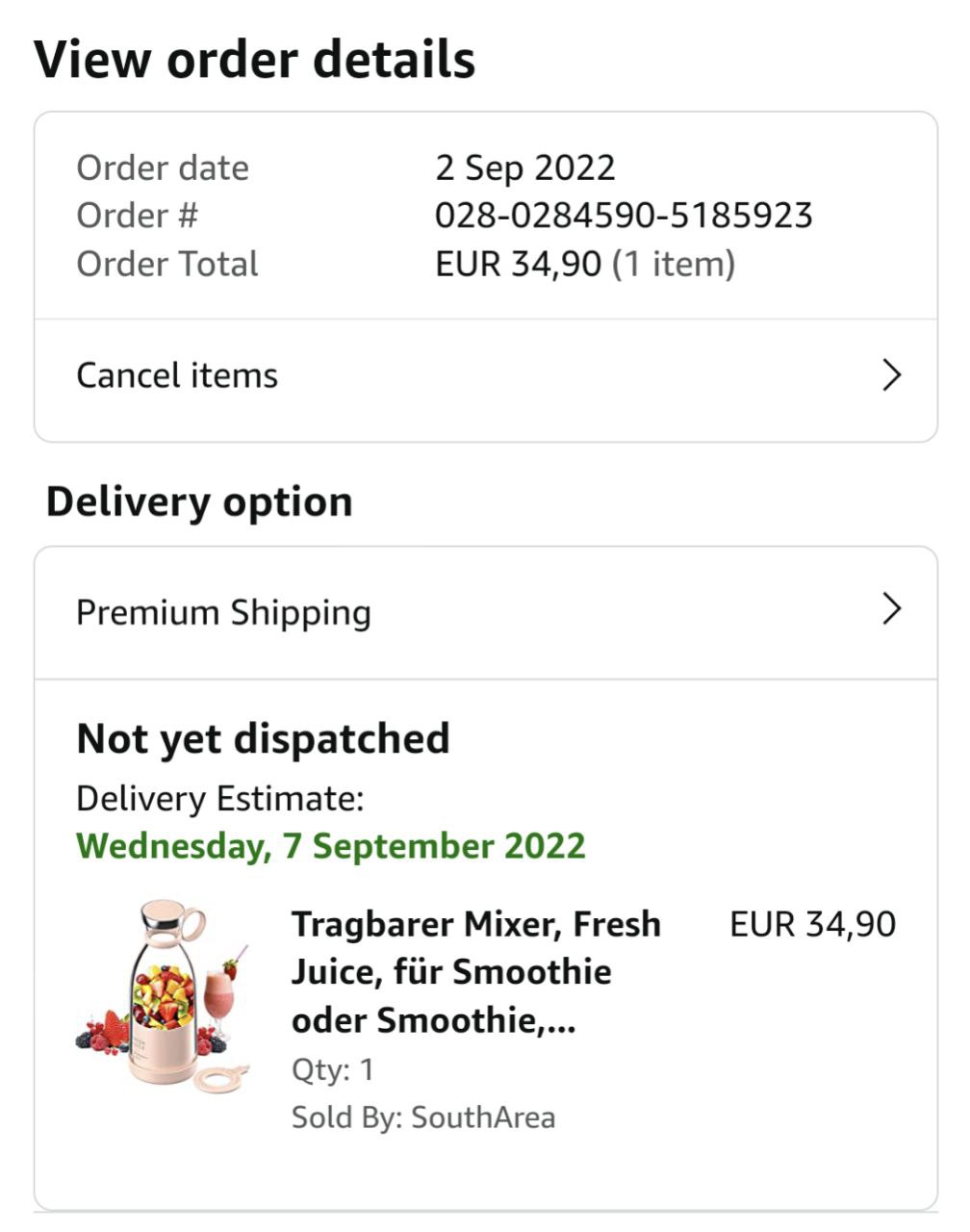
Task: Open Premium Shipping chevron arrow
Action: 892,609
